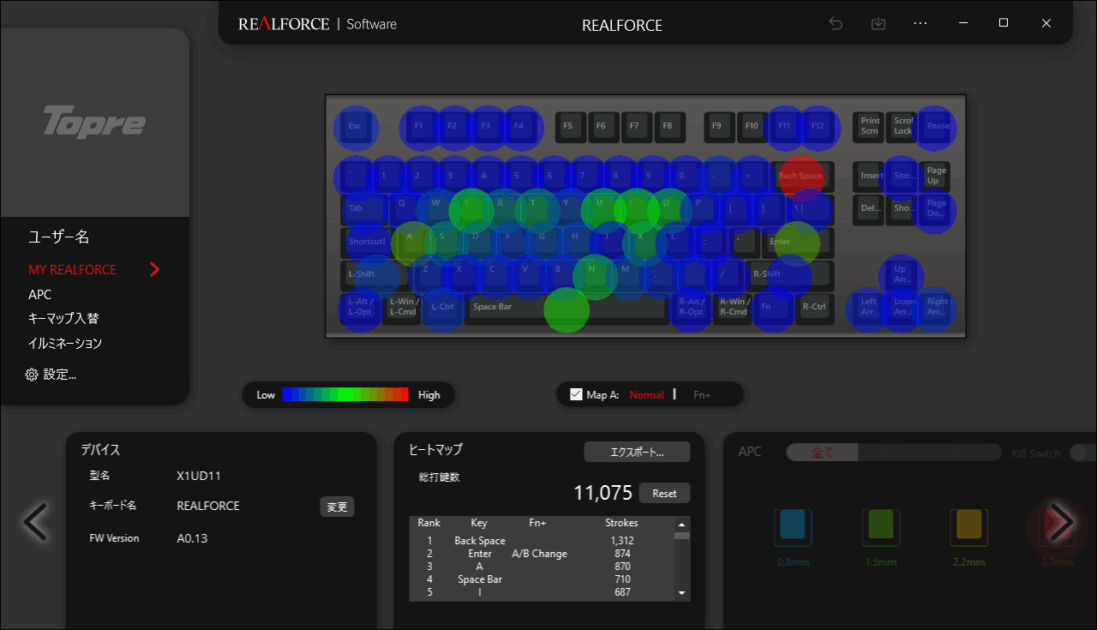The width and height of the screenshot is (1097, 630).
Task: Open 設定 with the gear icon
Action: [x=50, y=374]
